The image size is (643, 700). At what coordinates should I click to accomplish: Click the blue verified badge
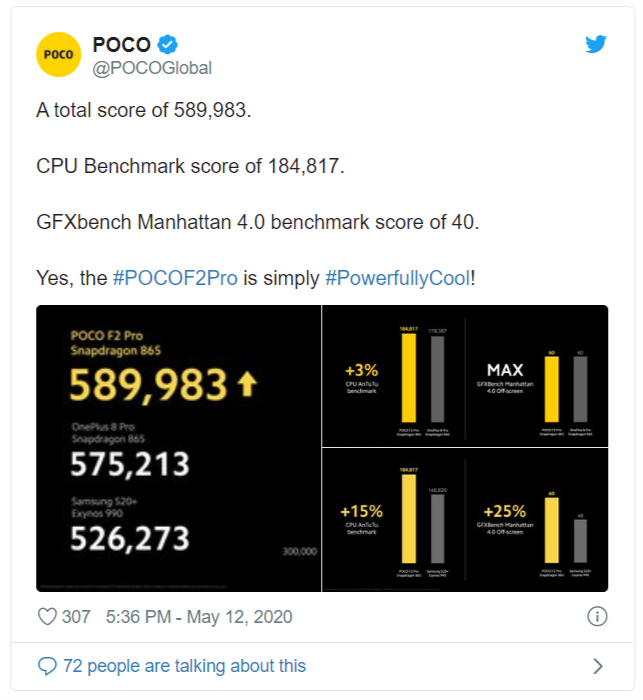tap(168, 44)
